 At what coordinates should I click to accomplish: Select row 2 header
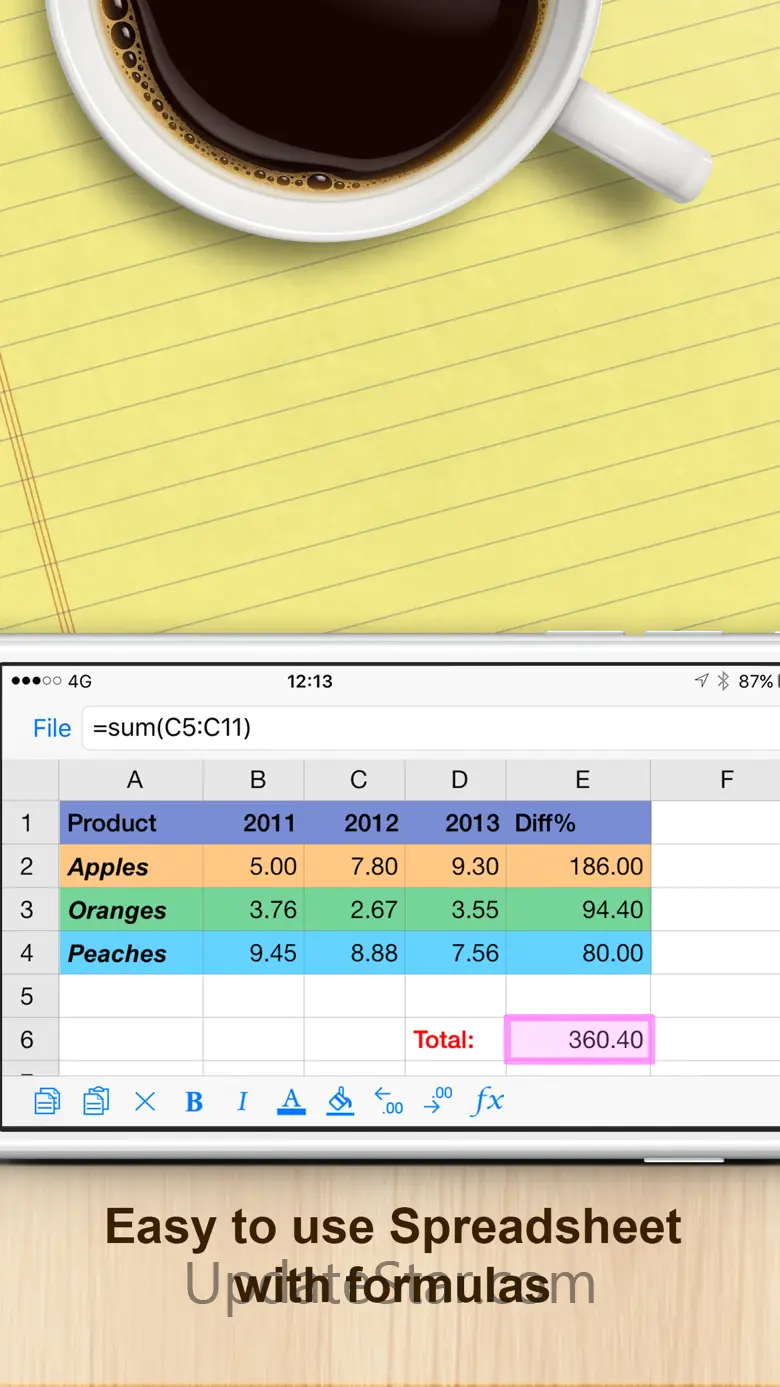[x=28, y=866]
